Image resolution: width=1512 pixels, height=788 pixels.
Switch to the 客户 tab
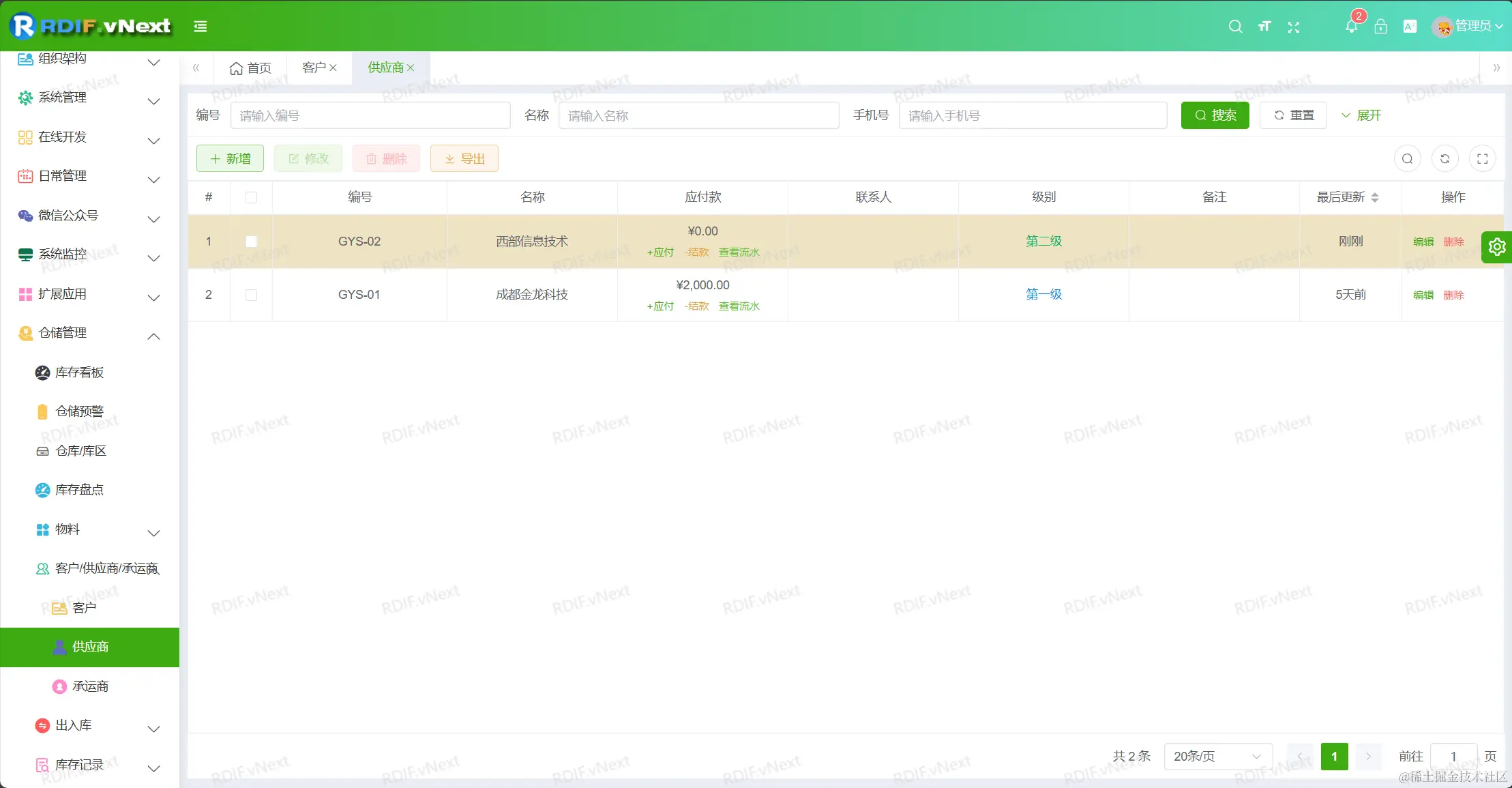coord(314,68)
